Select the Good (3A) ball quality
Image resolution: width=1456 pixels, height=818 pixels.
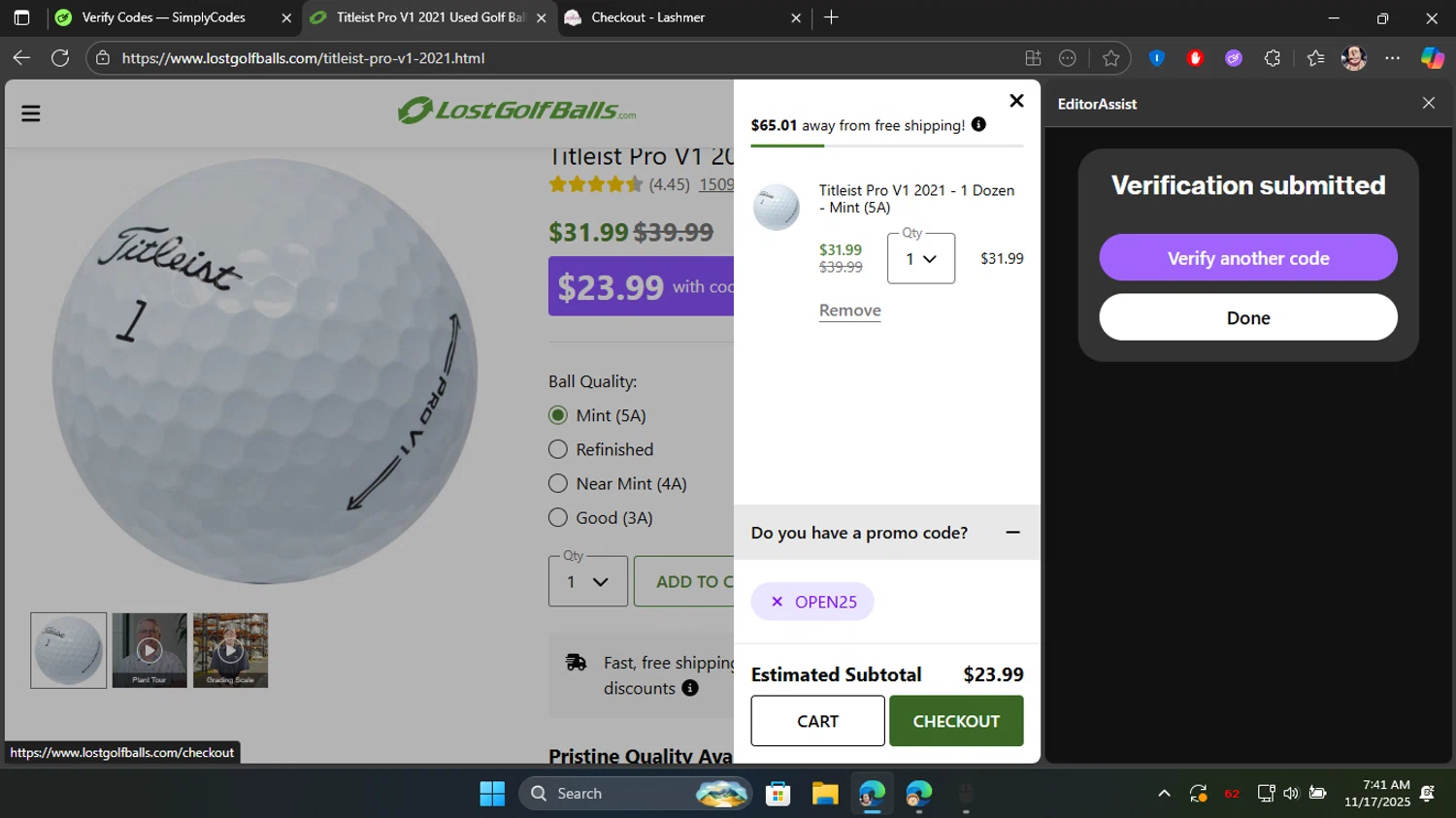pos(558,517)
